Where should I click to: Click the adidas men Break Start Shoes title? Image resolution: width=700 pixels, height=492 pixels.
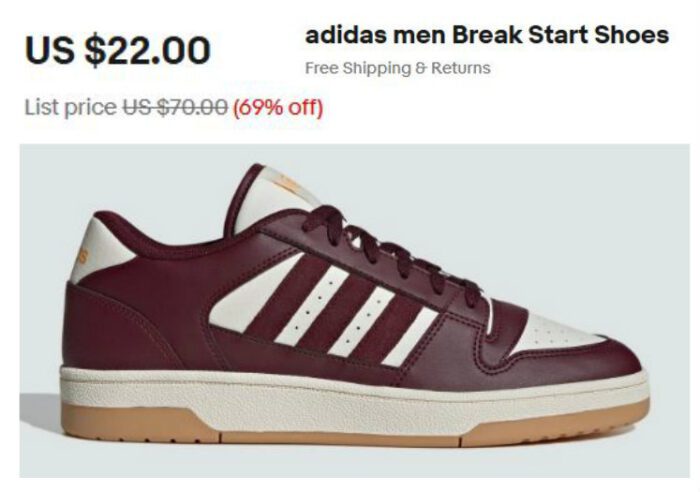(487, 35)
